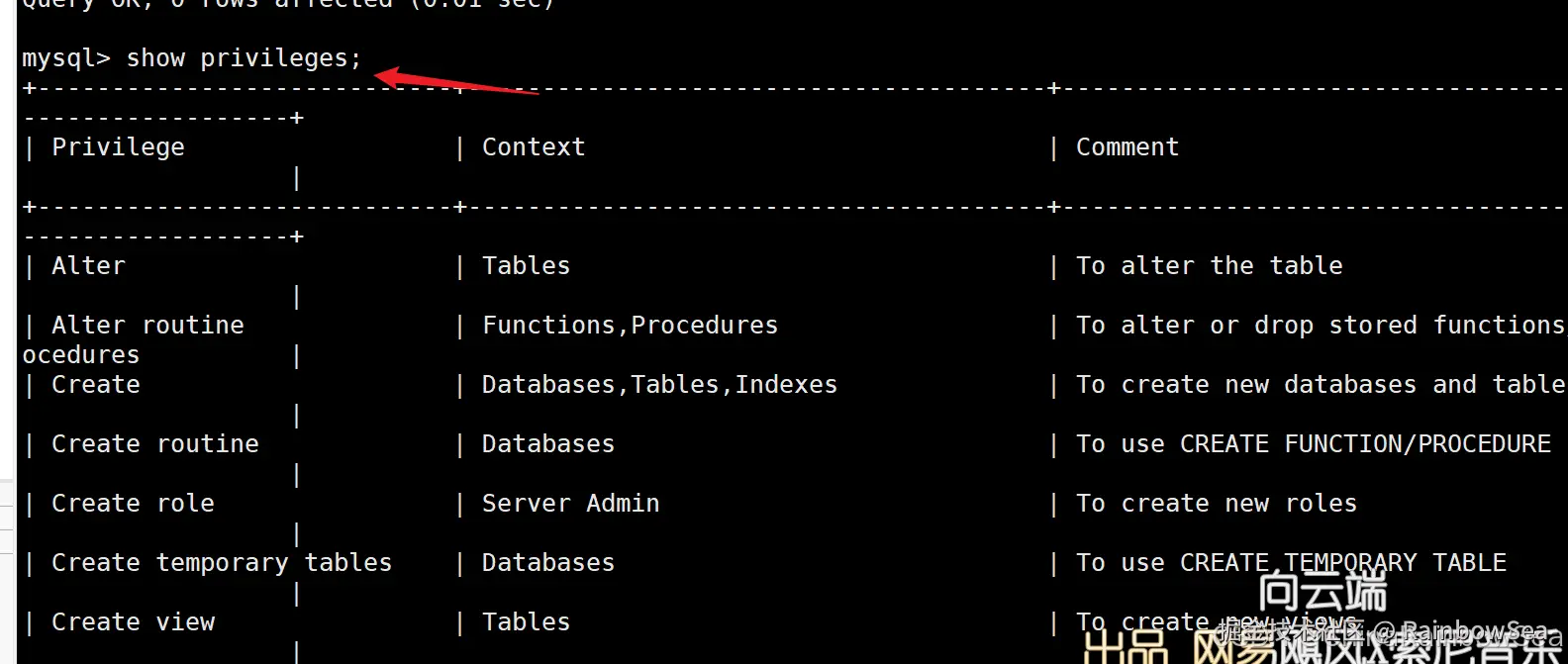Click the mysql> prompt text

66,58
